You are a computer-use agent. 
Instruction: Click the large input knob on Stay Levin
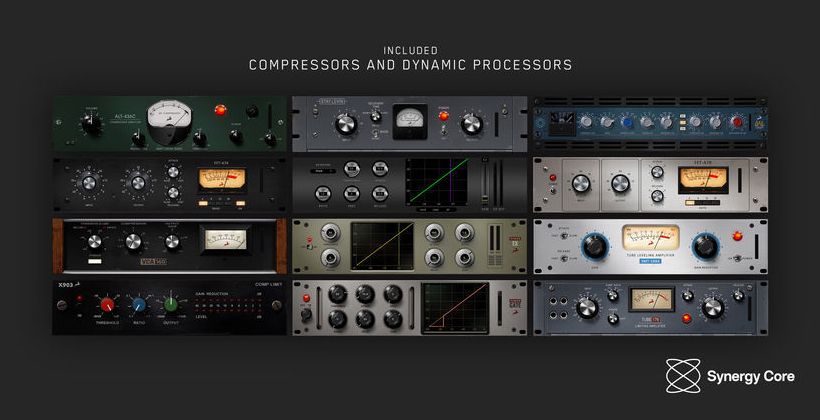346,124
